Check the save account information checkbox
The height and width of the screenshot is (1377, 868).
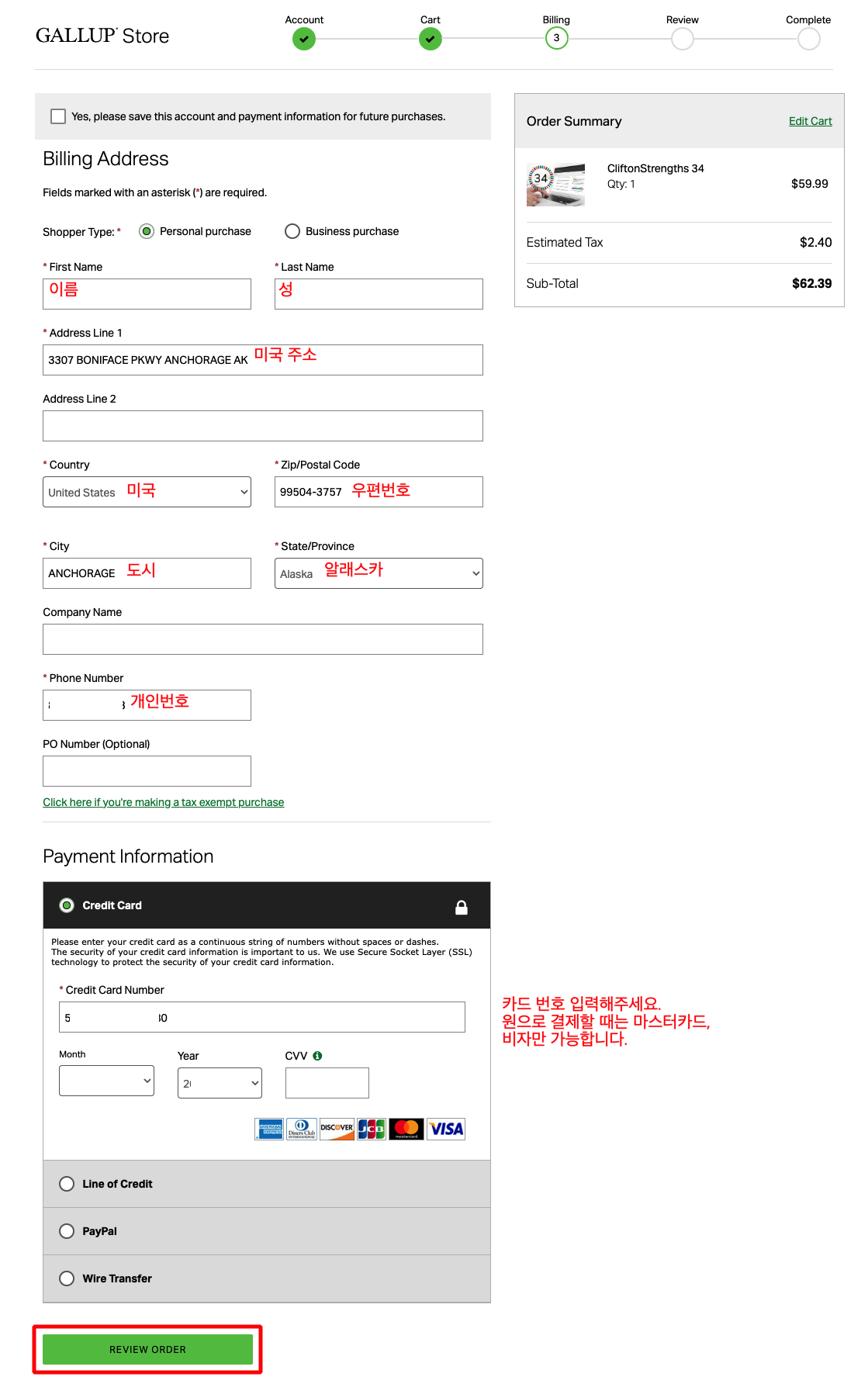pyautogui.click(x=58, y=116)
